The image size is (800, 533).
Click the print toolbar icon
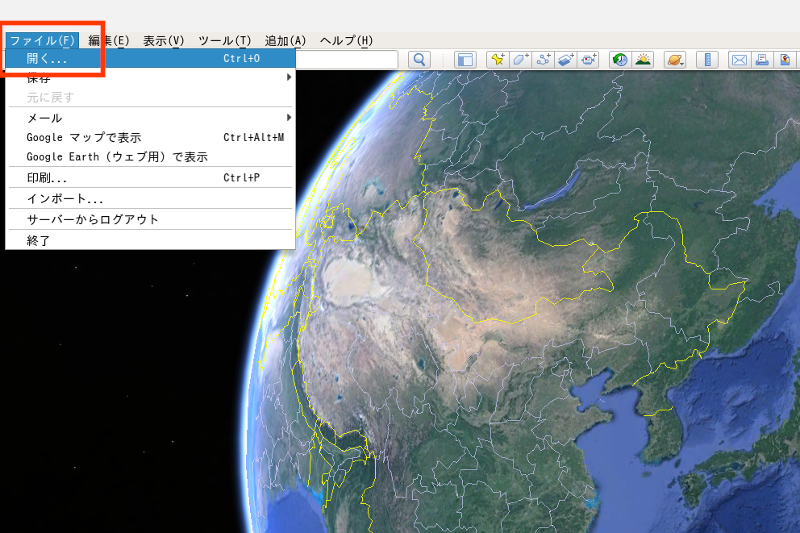pyautogui.click(x=762, y=60)
